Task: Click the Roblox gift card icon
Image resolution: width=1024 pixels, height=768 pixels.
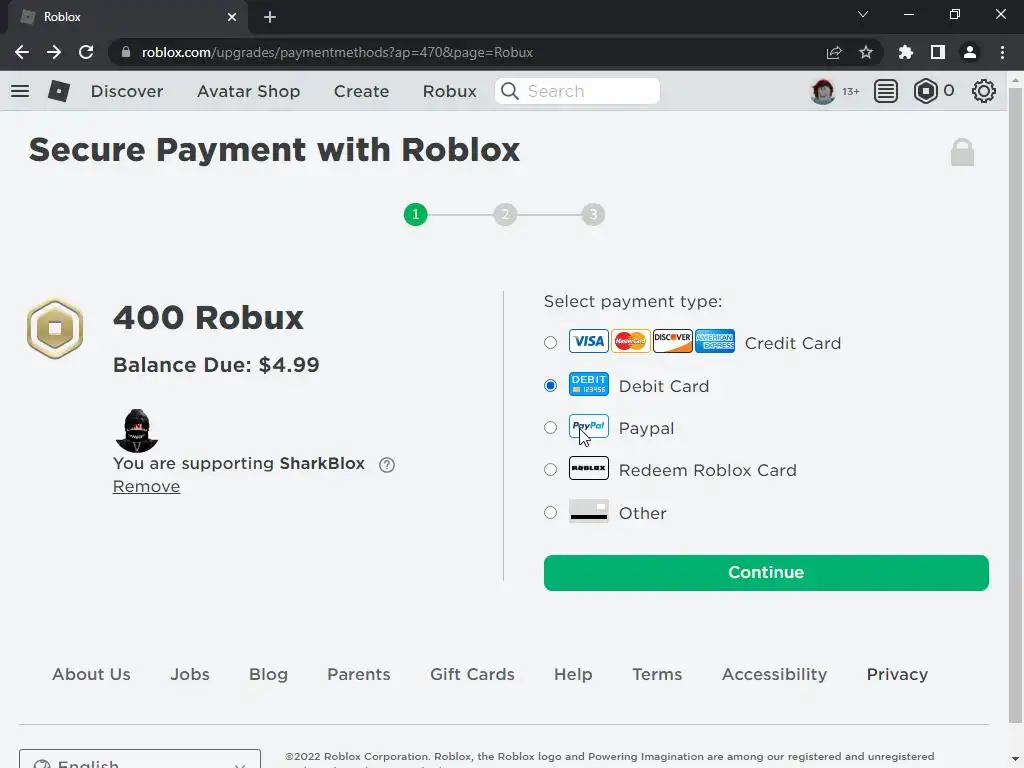Action: 588,468
